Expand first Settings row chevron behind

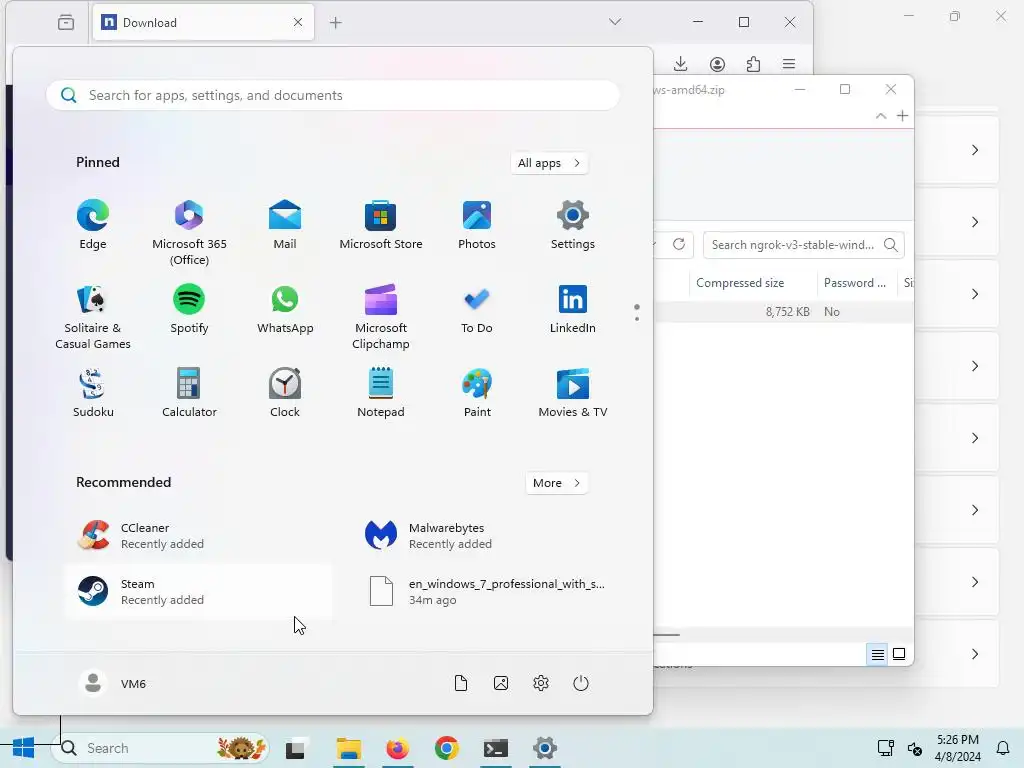[975, 150]
